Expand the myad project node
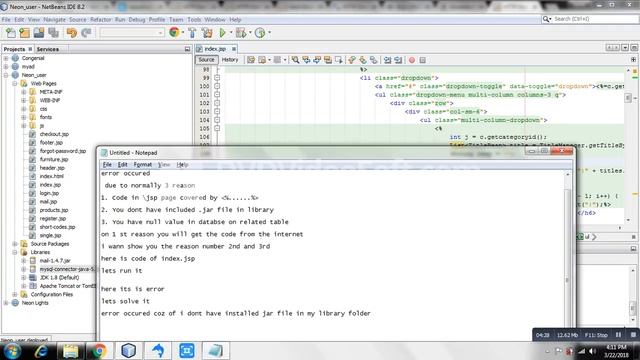The image size is (640, 360). 6,67
